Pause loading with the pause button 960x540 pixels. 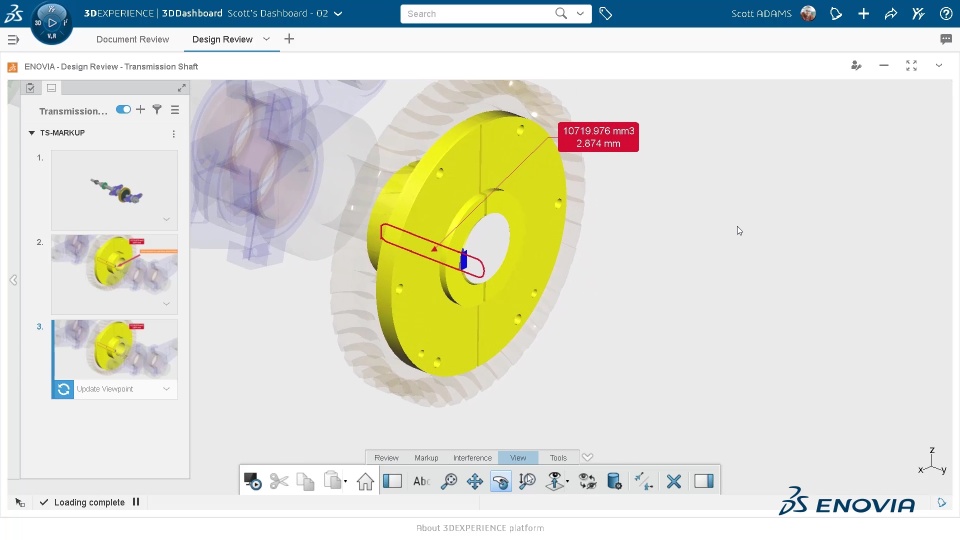tap(136, 502)
